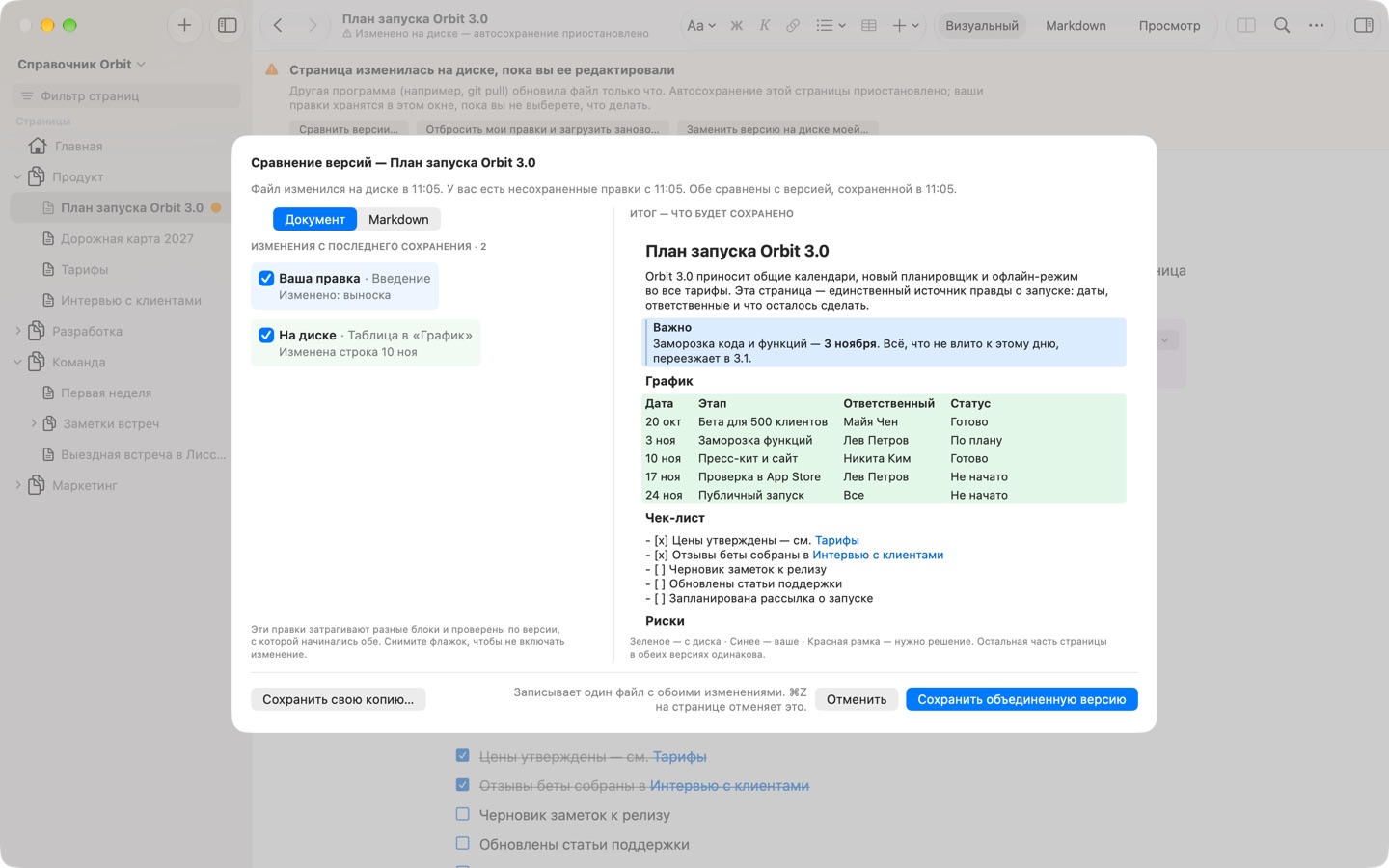The image size is (1389, 868).
Task: Open the Главная home page
Action: (79, 147)
